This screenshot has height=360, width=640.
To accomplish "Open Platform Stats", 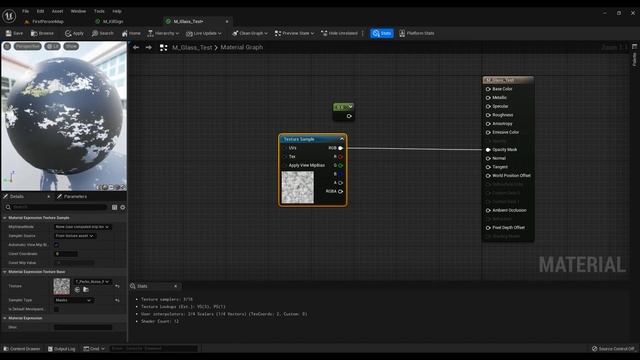I will click(x=416, y=33).
